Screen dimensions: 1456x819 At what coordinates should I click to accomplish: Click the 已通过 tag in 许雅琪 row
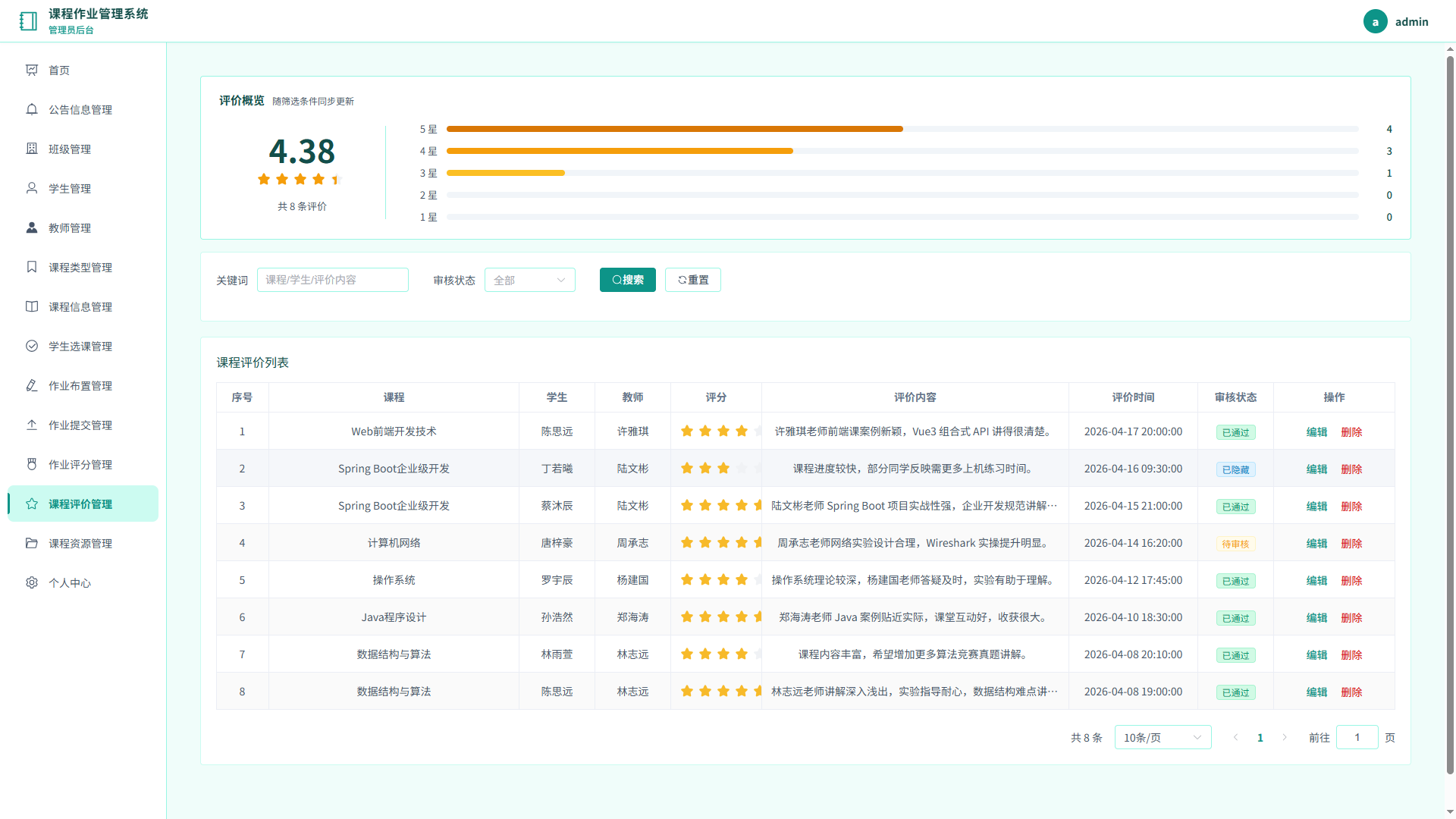pyautogui.click(x=1235, y=432)
